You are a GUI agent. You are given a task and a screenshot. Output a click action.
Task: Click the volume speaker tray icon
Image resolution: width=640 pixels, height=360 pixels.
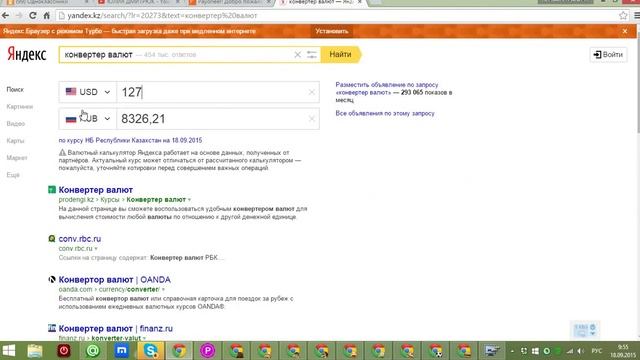tap(581, 351)
